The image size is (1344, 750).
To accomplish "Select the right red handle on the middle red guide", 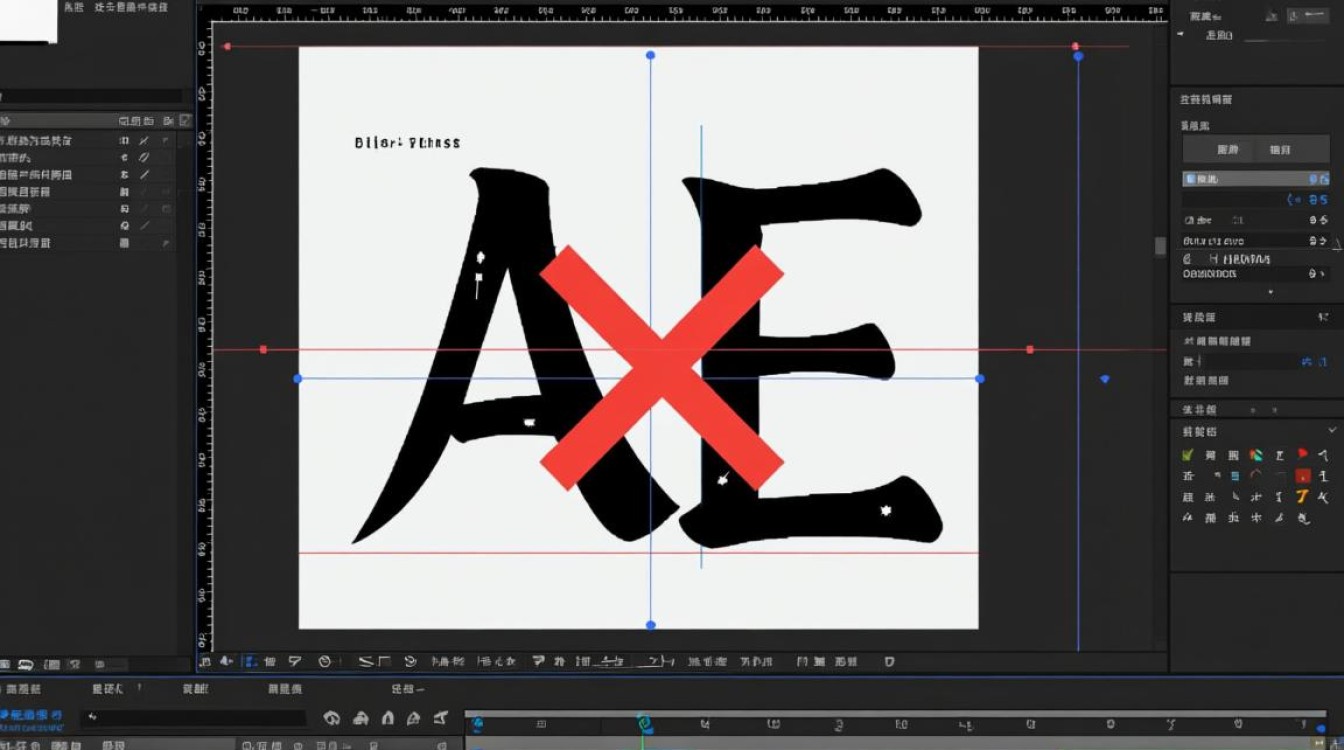I will (1030, 349).
